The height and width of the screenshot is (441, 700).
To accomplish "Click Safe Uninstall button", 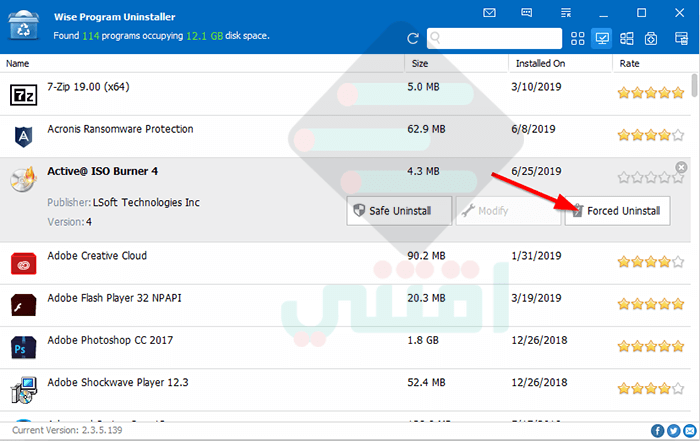I will pos(399,211).
